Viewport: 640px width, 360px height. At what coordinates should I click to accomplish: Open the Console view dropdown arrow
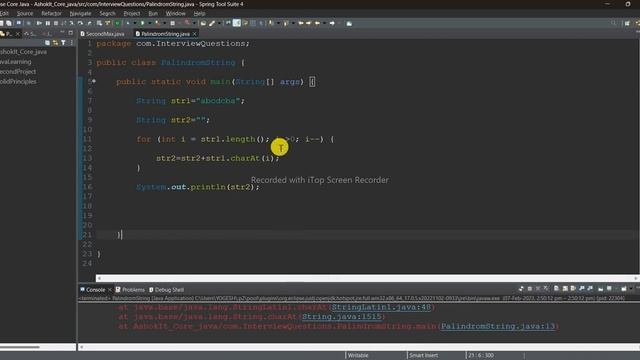631,289
